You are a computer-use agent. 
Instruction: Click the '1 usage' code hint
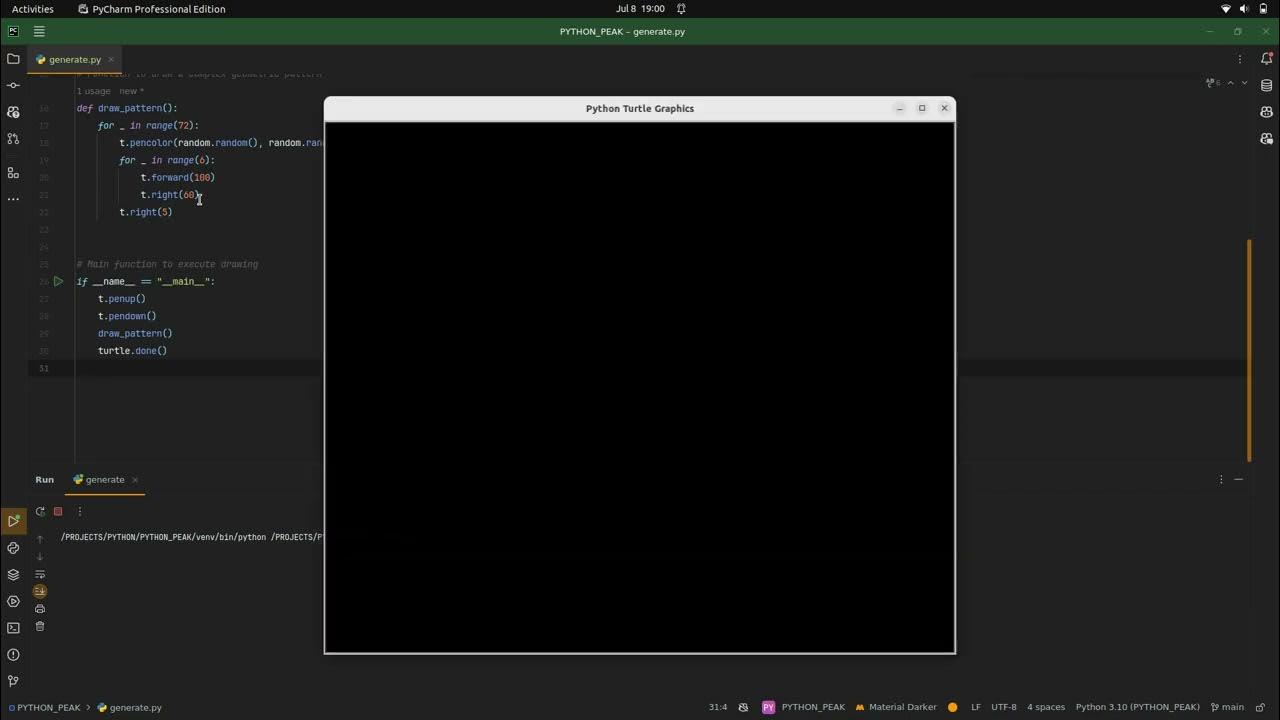[94, 91]
